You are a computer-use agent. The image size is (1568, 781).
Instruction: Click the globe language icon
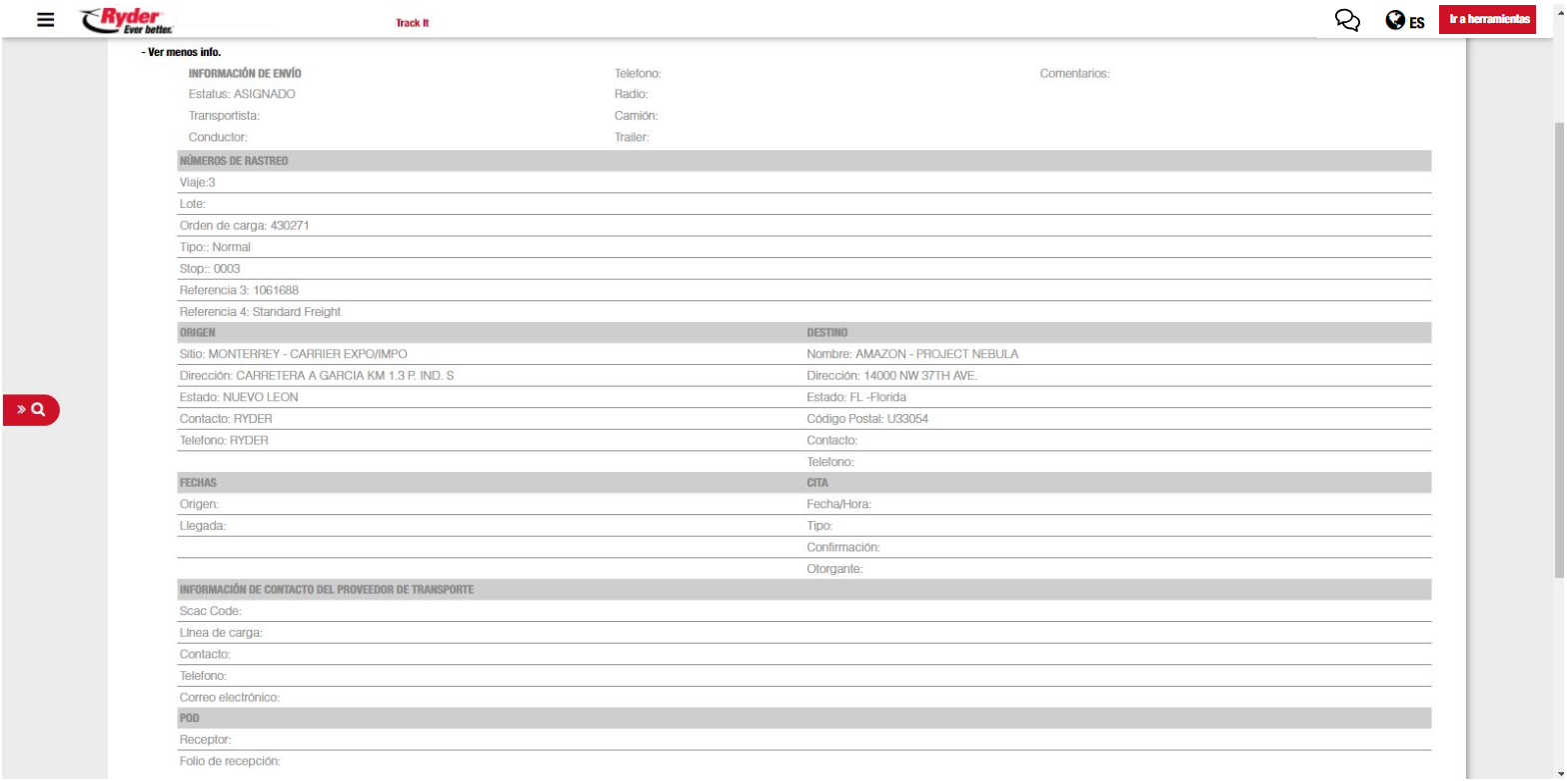click(1395, 20)
